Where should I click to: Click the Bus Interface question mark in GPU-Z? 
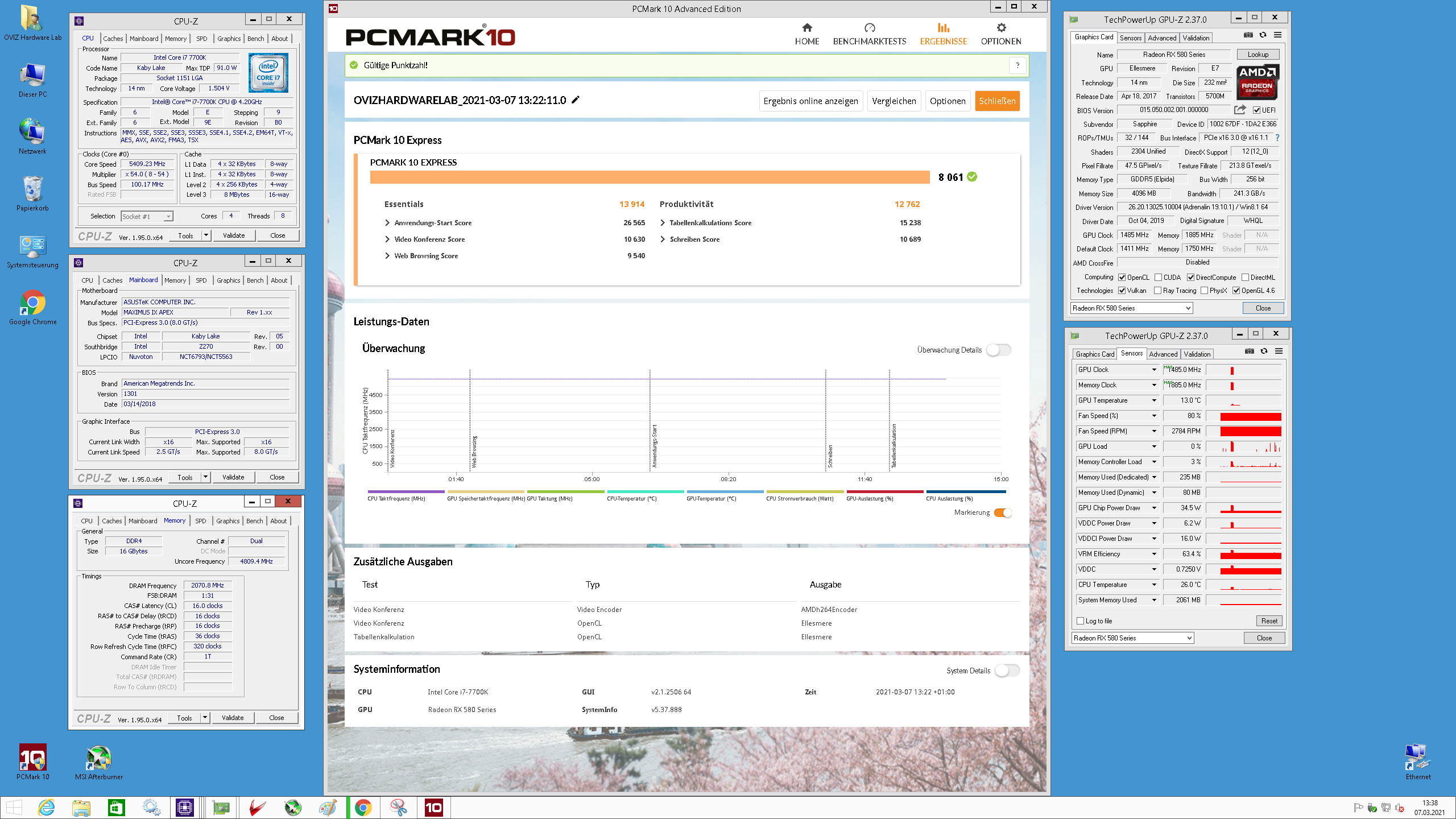pos(1277,138)
